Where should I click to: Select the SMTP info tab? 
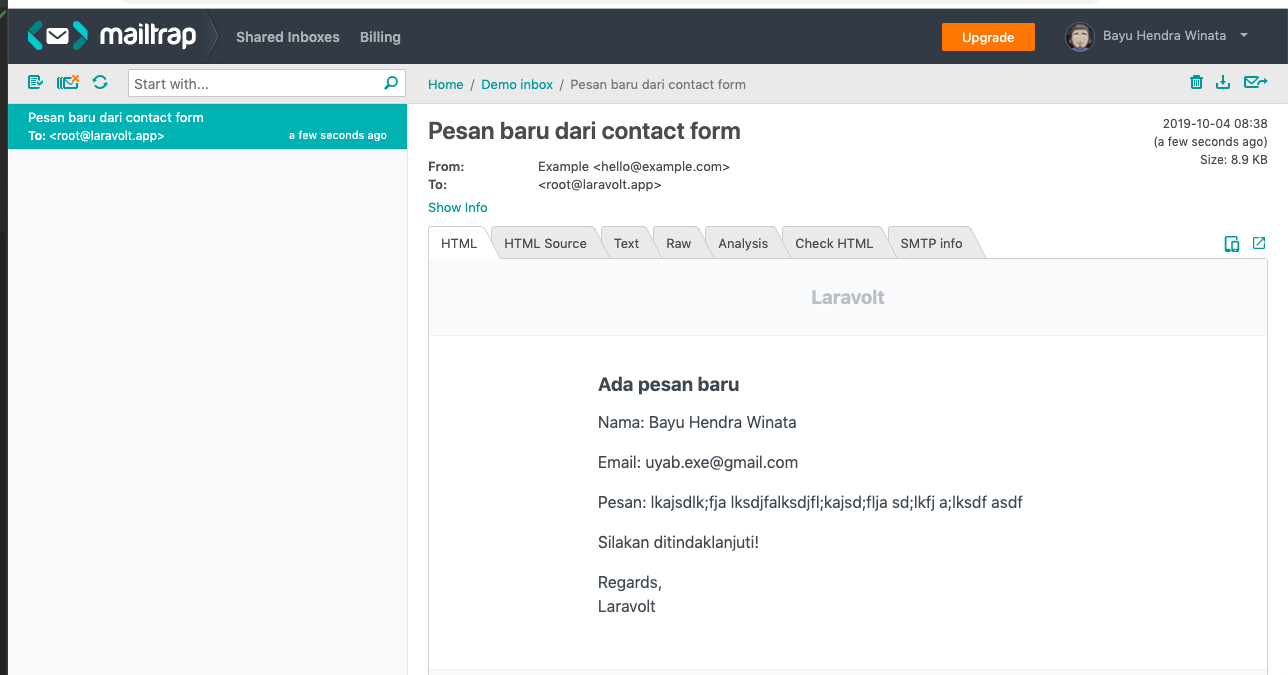coord(931,243)
